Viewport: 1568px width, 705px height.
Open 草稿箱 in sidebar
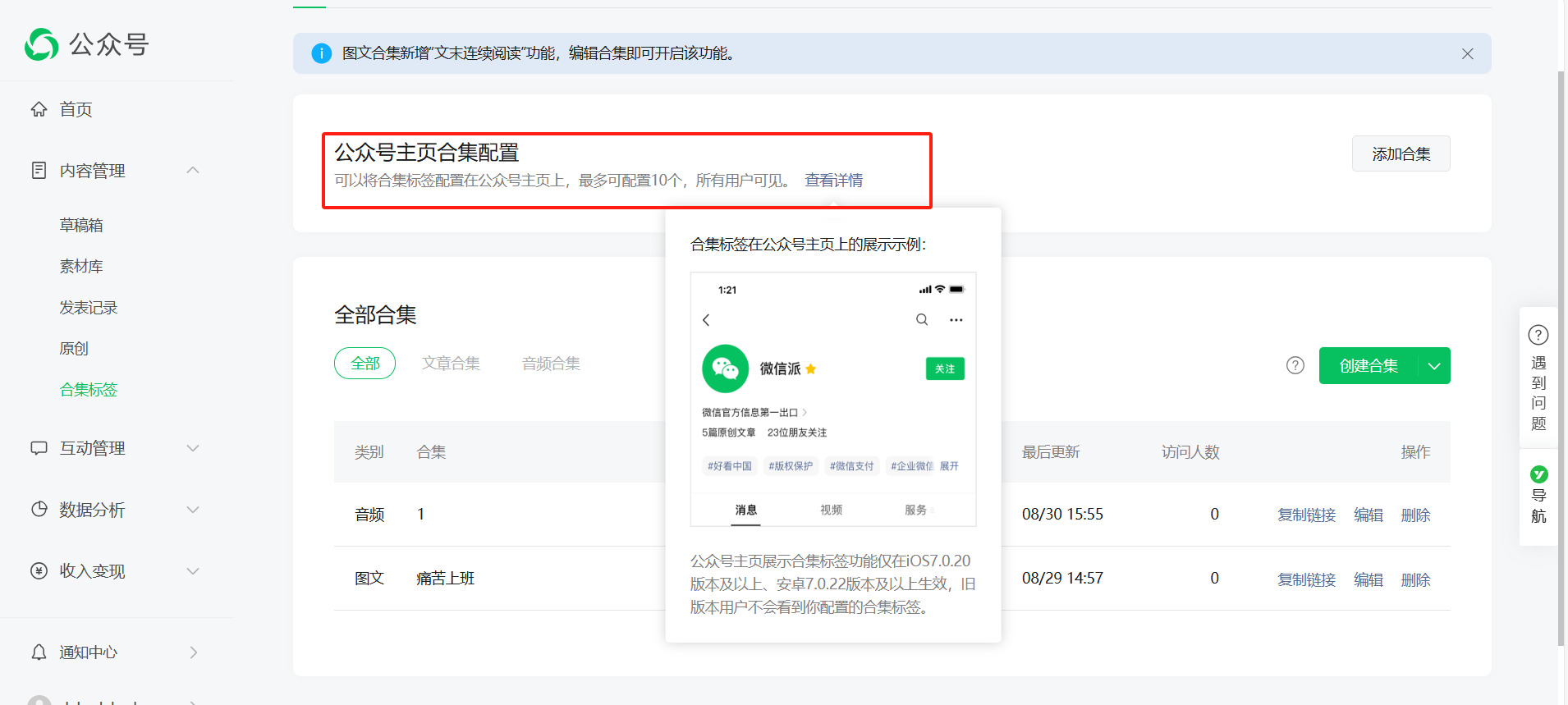click(81, 225)
